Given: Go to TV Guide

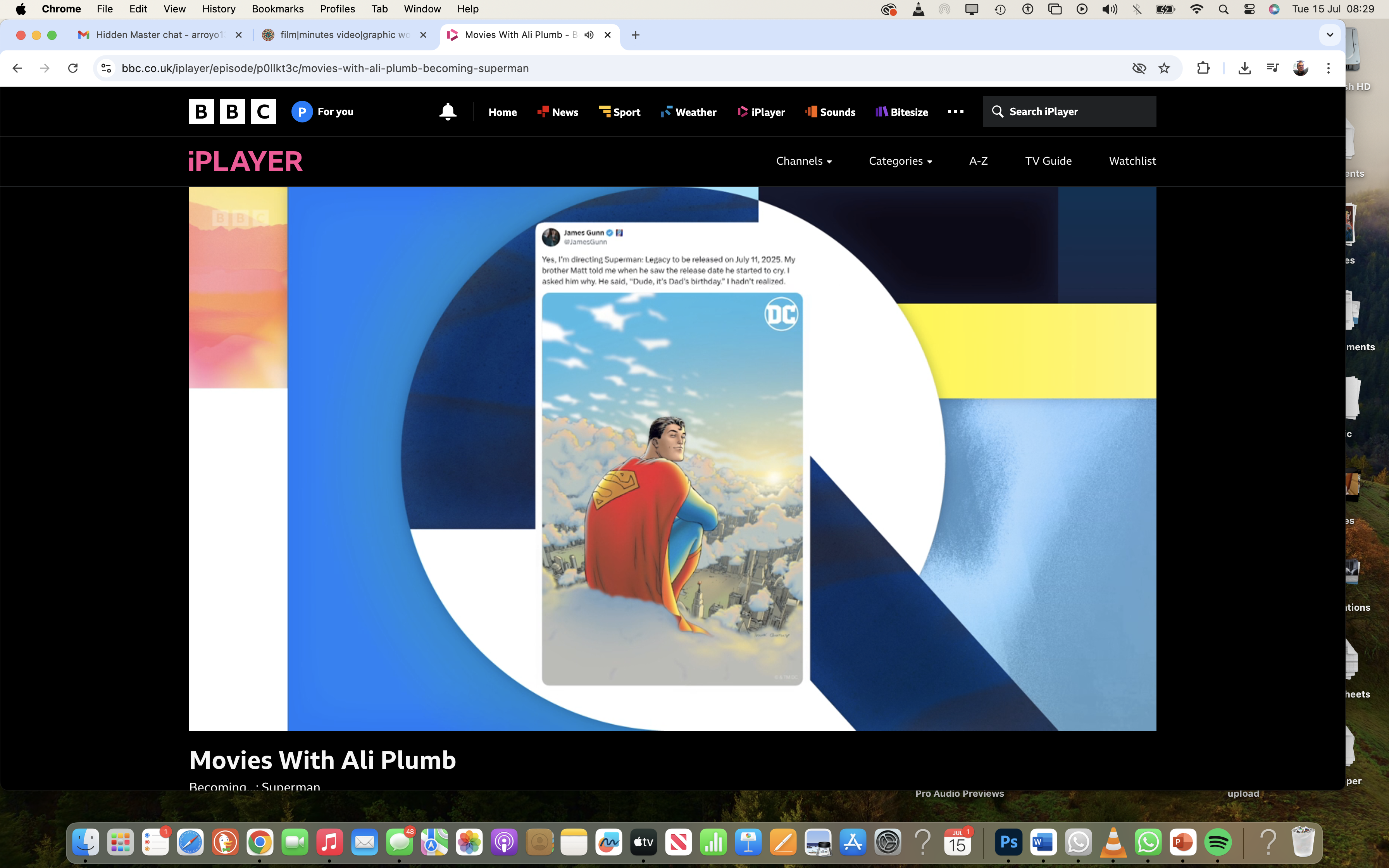Looking at the screenshot, I should (x=1048, y=161).
